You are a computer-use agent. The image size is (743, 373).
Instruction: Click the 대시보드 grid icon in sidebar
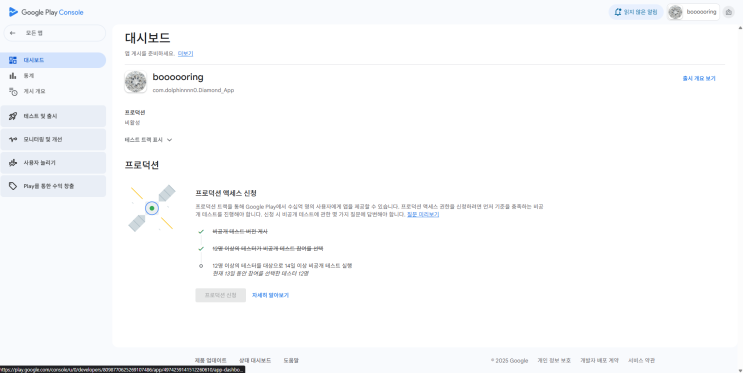point(13,60)
